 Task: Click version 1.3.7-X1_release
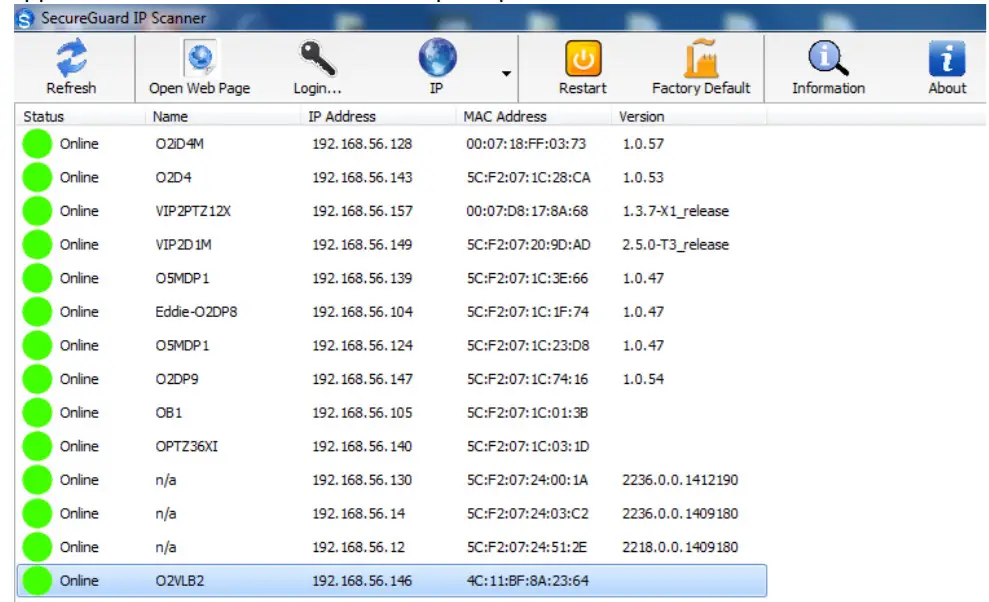point(676,211)
